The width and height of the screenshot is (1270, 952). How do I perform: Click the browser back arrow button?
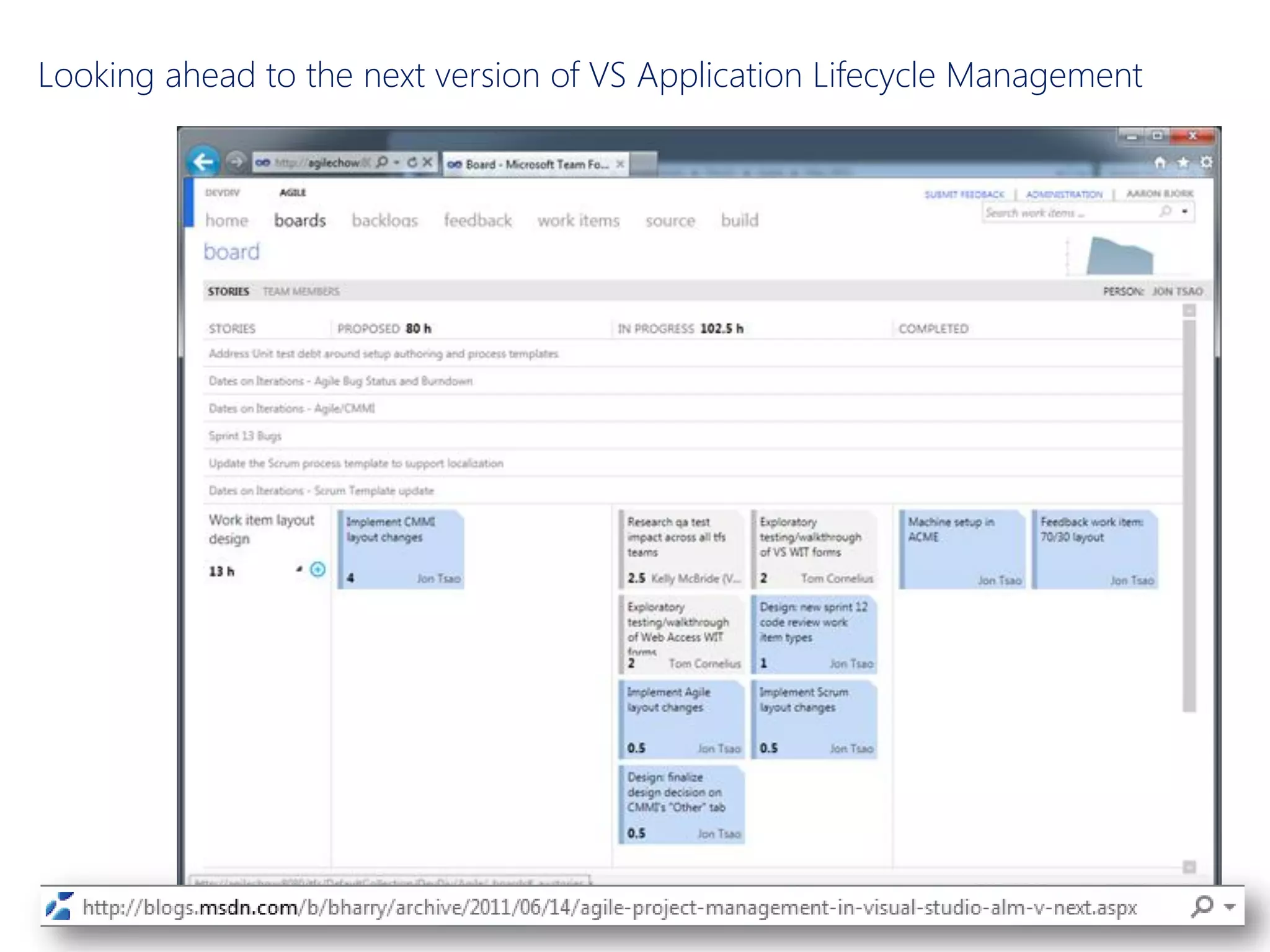tap(203, 162)
